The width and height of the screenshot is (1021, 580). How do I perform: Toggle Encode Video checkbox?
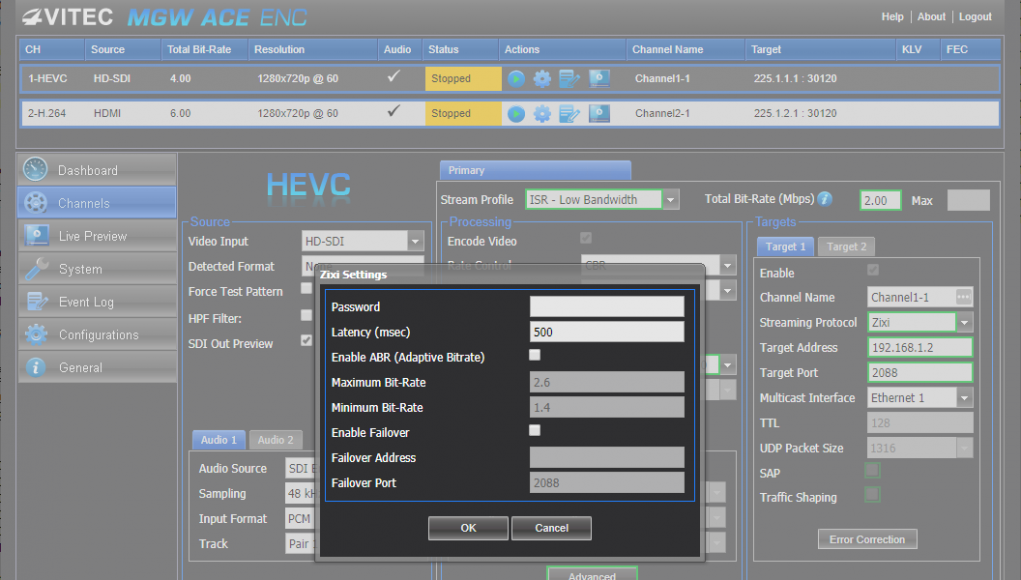586,238
